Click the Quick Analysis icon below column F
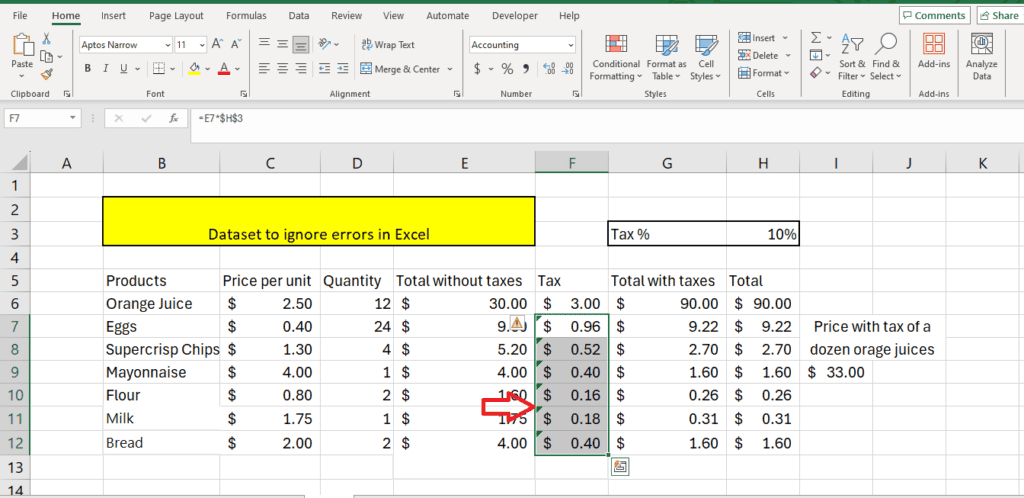This screenshot has height=498, width=1024. pyautogui.click(x=619, y=466)
